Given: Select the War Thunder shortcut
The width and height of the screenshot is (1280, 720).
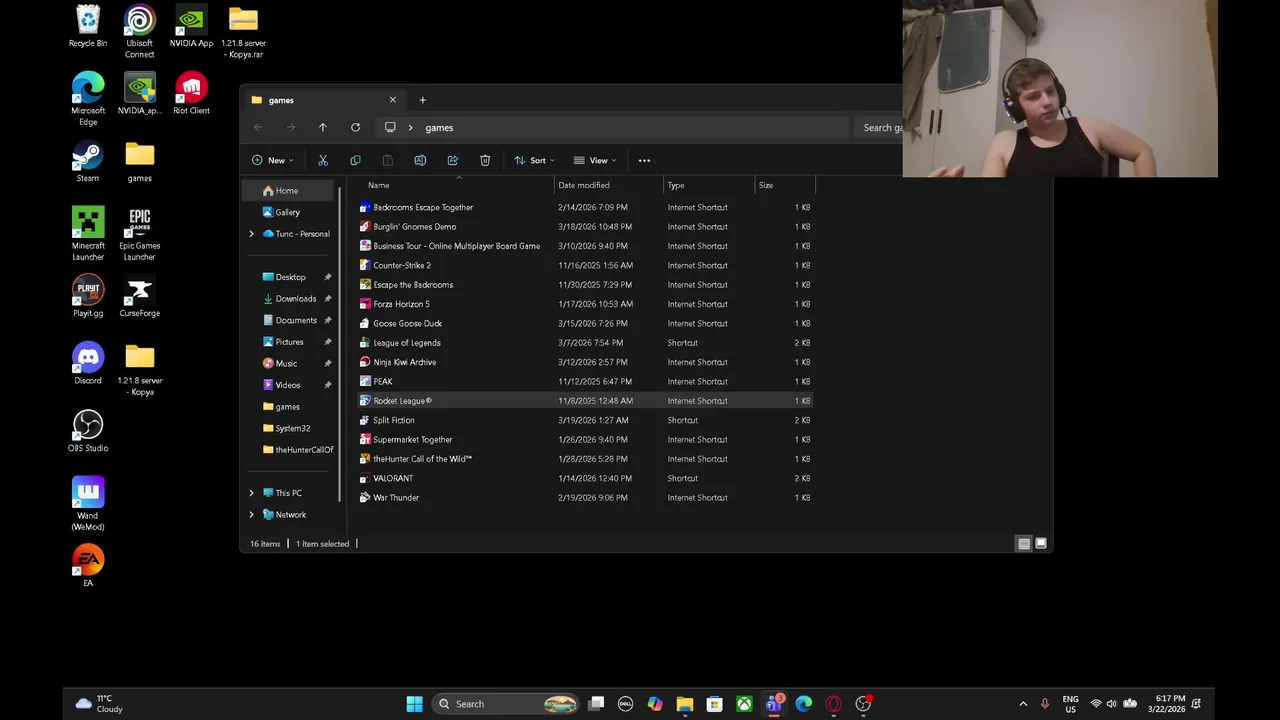Looking at the screenshot, I should (585, 498).
